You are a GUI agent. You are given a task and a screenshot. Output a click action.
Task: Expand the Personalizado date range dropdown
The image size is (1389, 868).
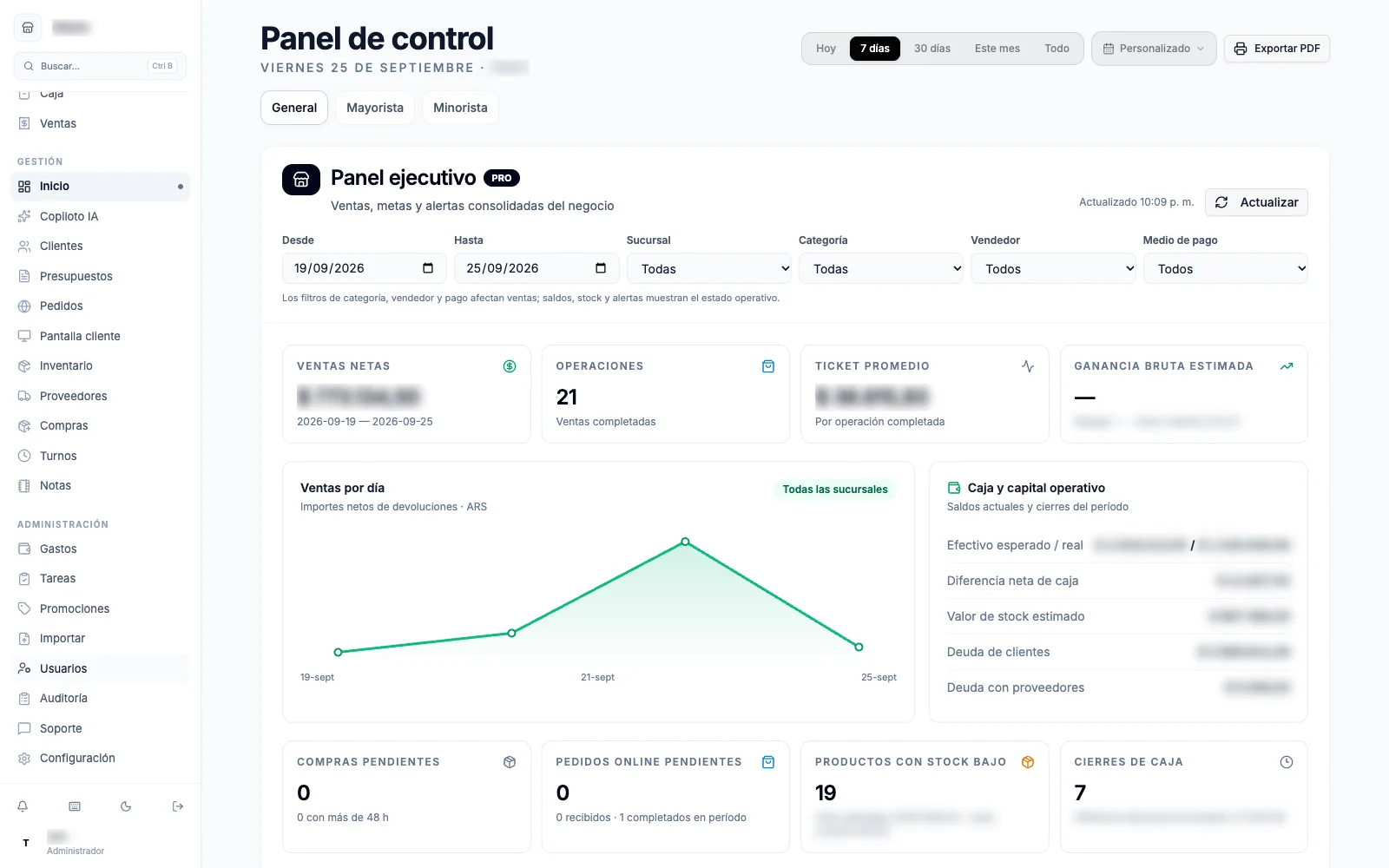click(1154, 49)
